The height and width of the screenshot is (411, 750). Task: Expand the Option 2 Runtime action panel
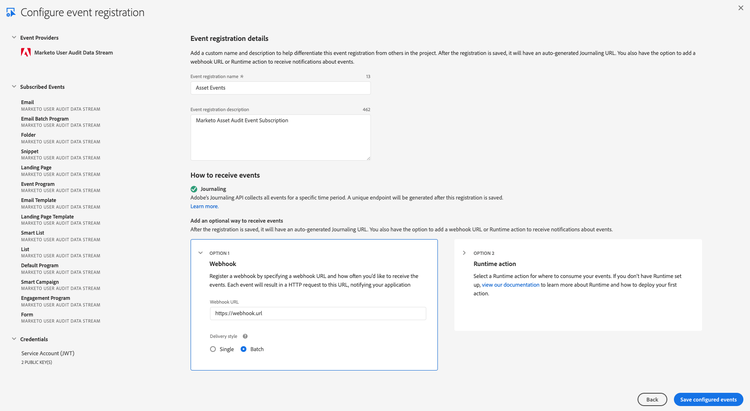pyautogui.click(x=464, y=253)
